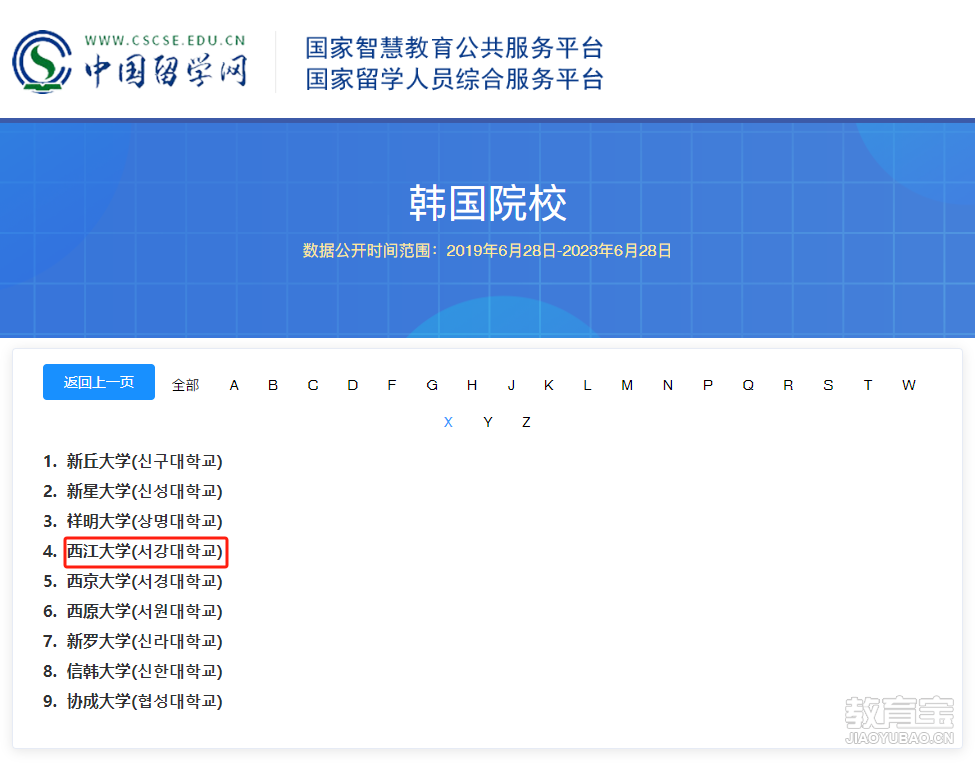Filter schools by letter T
Image resolution: width=975 pixels, height=767 pixels.
867,385
